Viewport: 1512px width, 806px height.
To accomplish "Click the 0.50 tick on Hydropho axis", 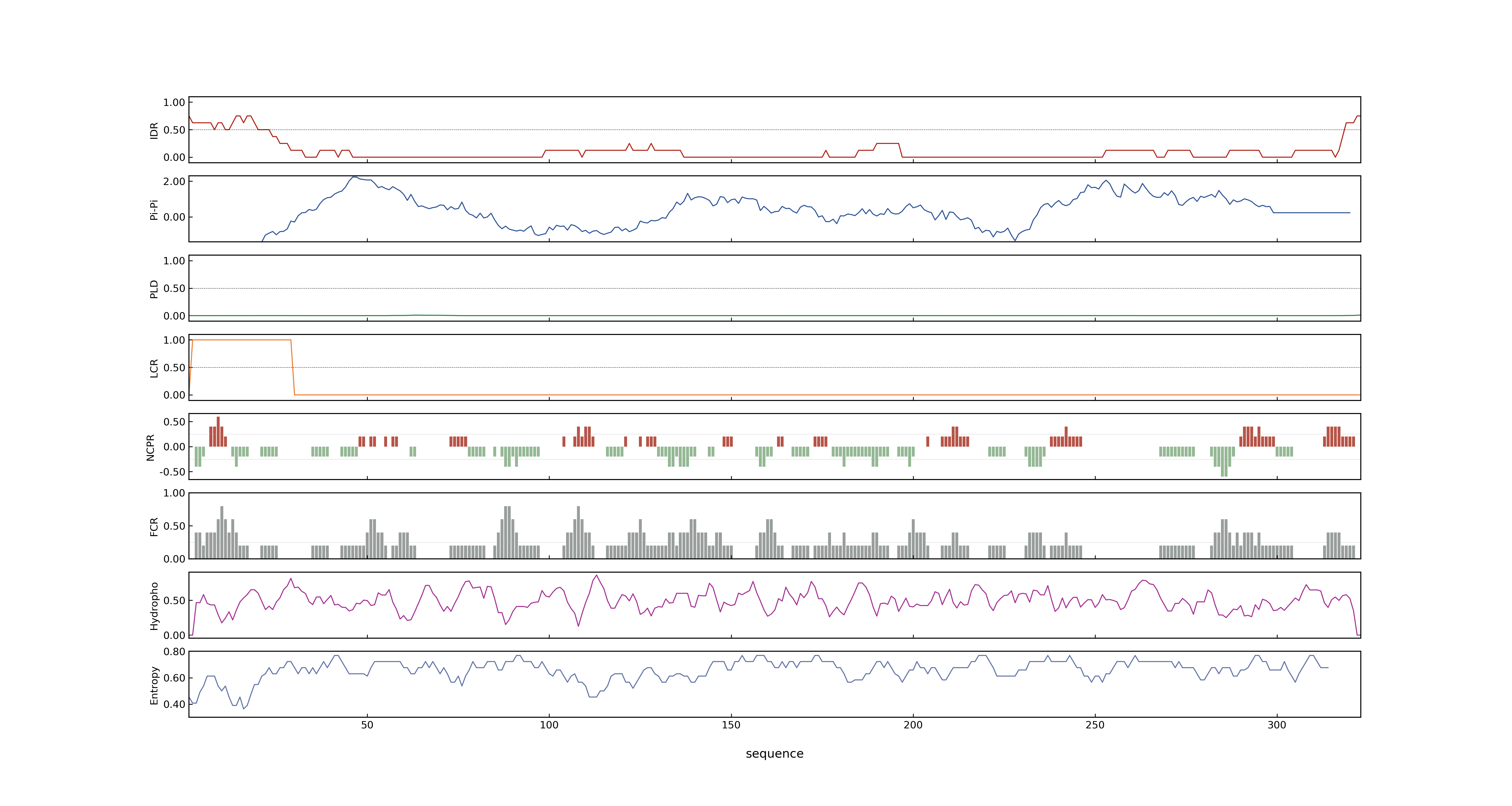I will (174, 600).
